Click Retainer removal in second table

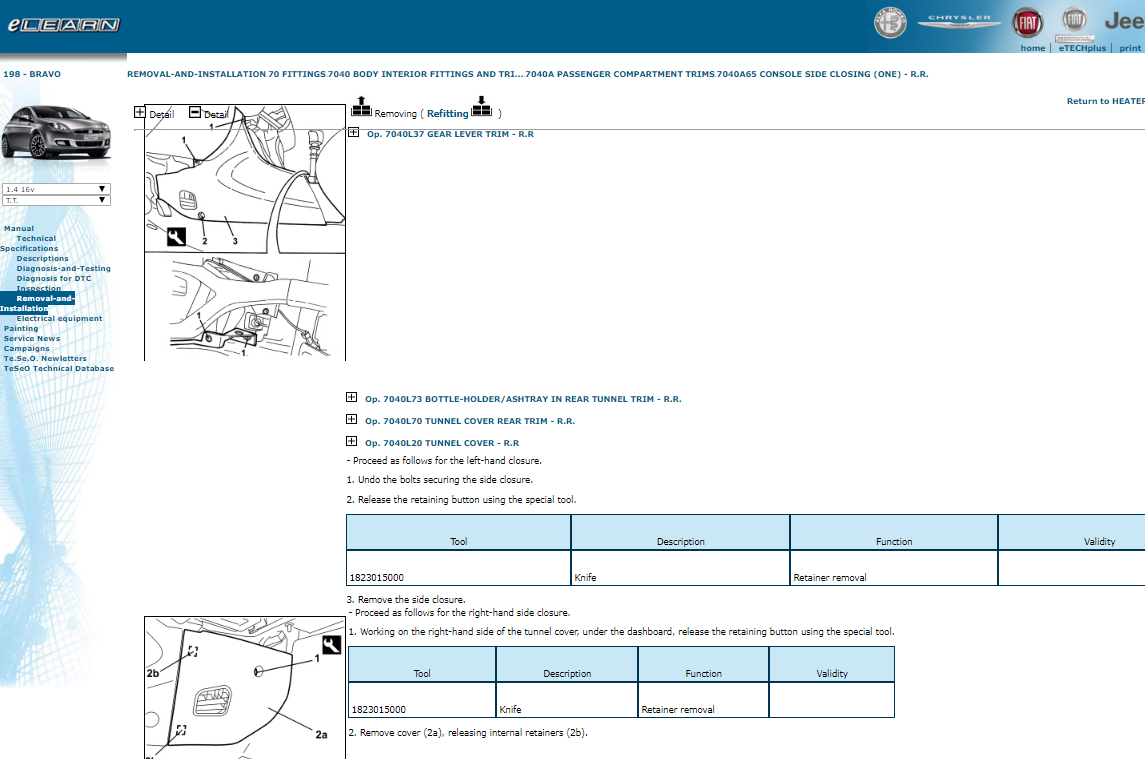click(678, 710)
